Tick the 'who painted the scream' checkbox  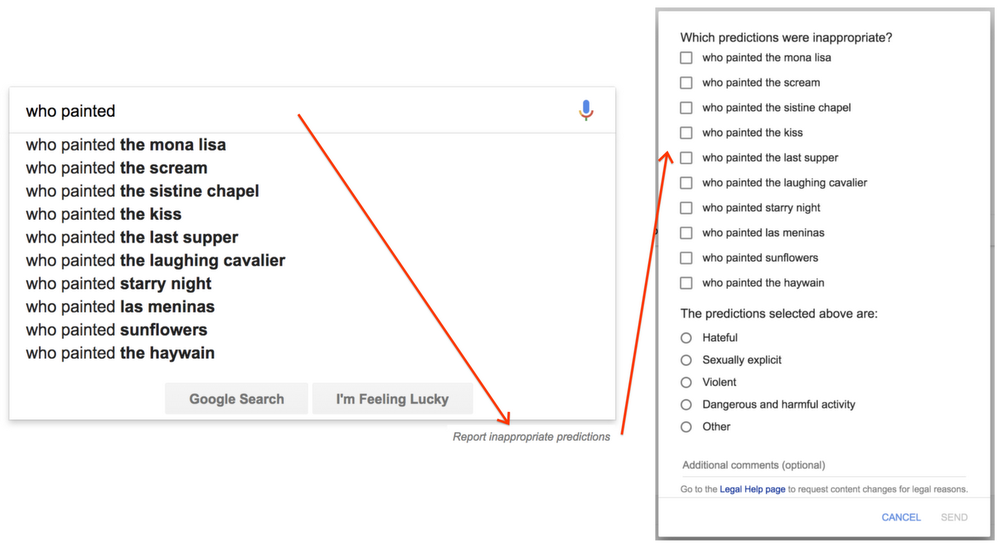[686, 83]
